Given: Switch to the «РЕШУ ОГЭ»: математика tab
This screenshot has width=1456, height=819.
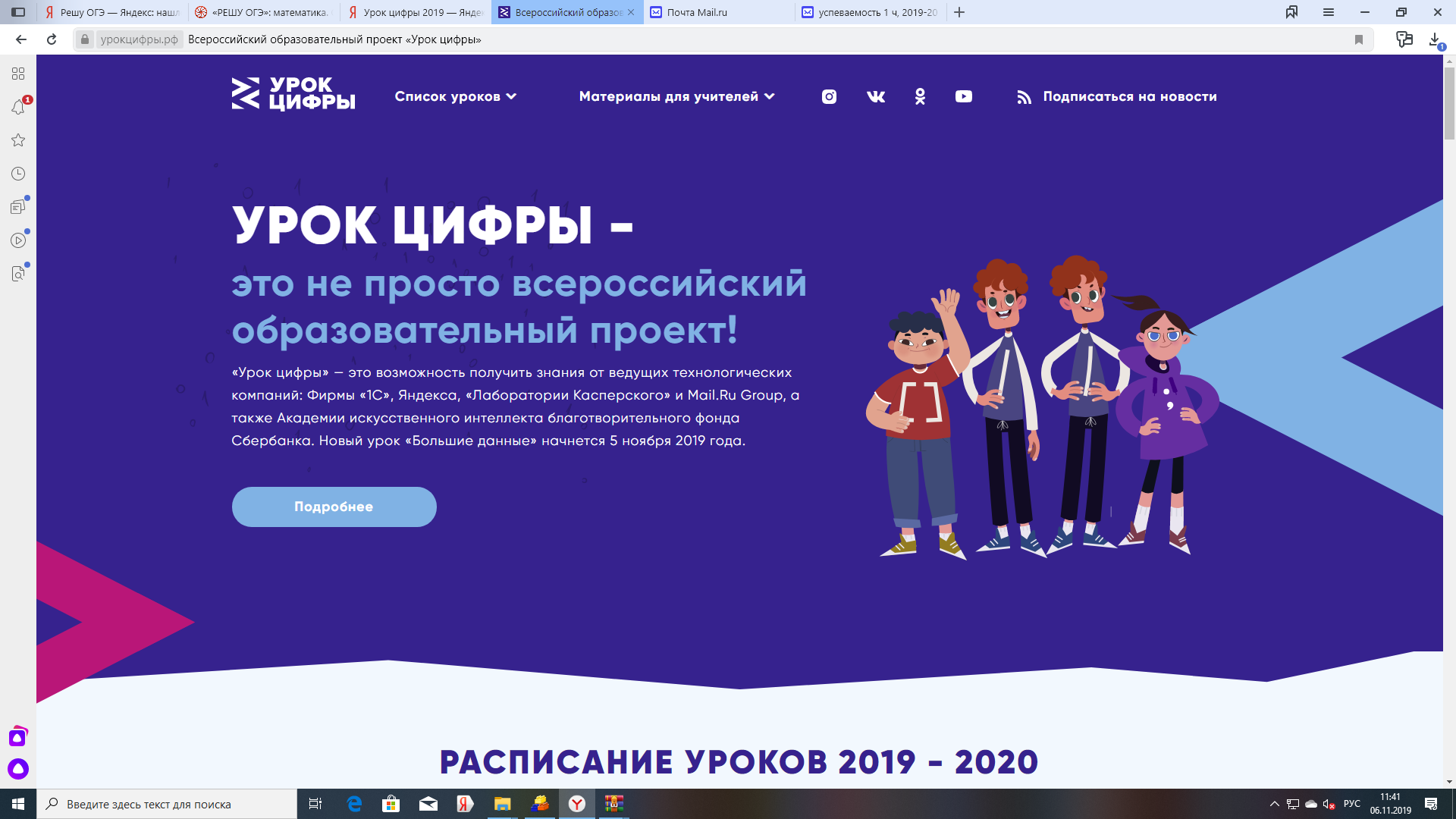Looking at the screenshot, I should click(263, 12).
